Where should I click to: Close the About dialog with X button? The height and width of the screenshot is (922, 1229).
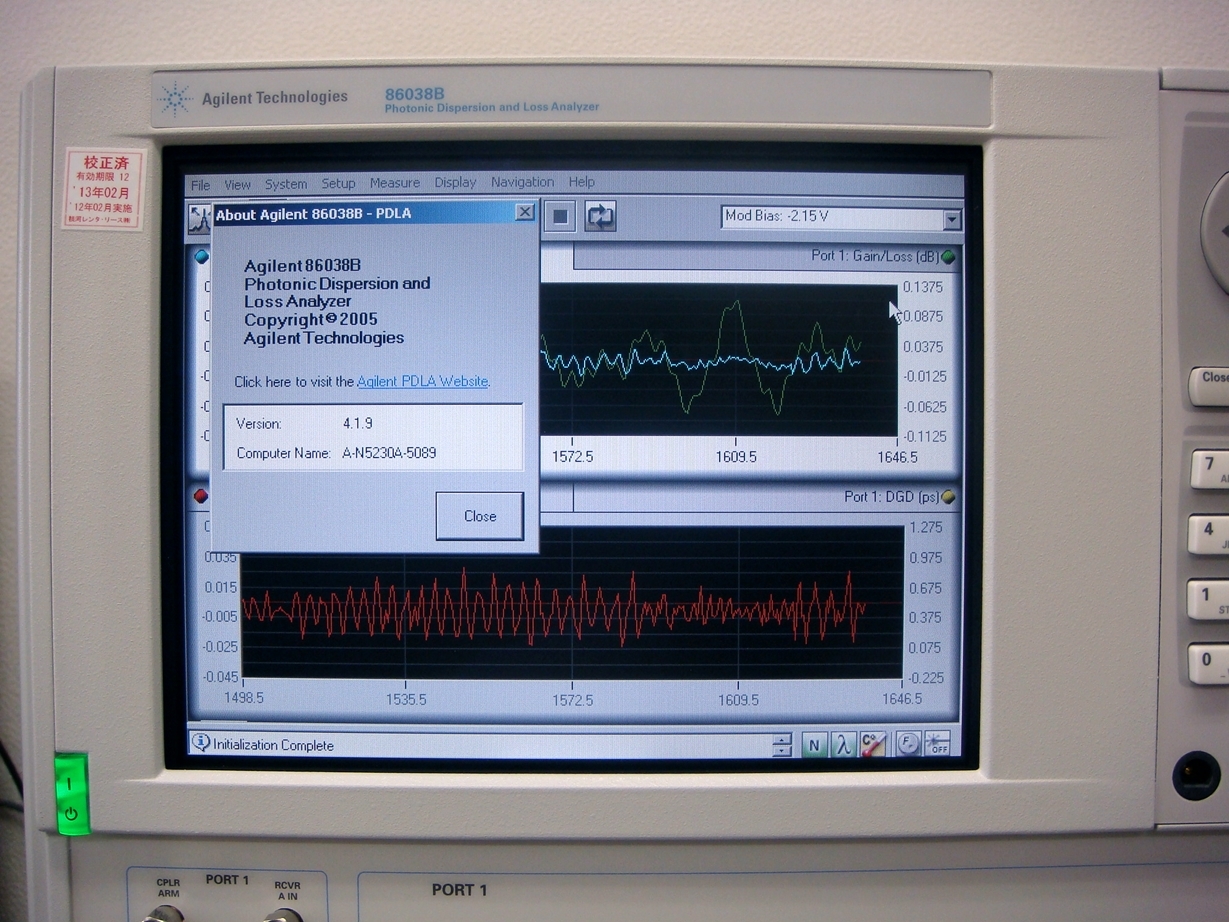524,212
